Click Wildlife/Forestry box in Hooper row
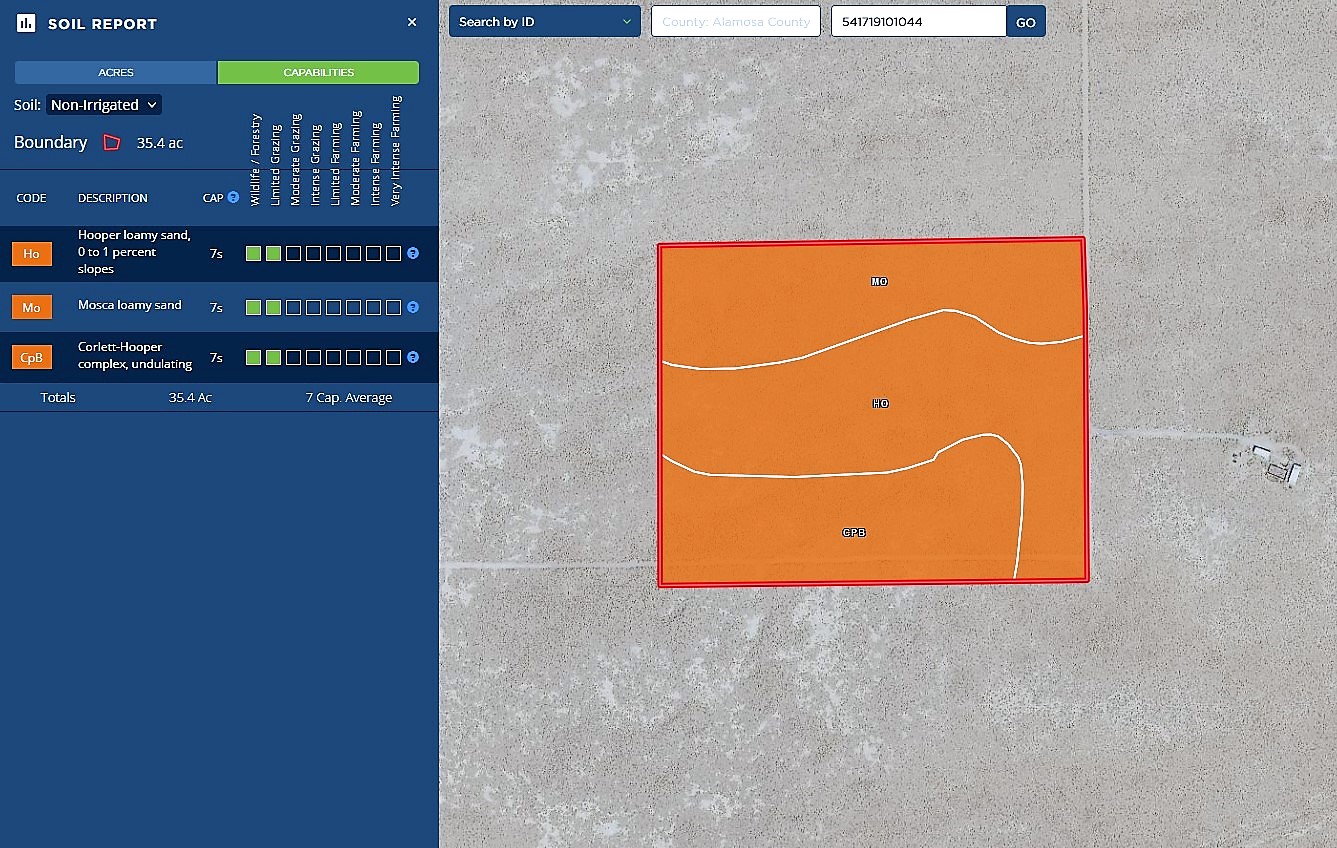Screen dimensions: 1337x848 point(253,254)
